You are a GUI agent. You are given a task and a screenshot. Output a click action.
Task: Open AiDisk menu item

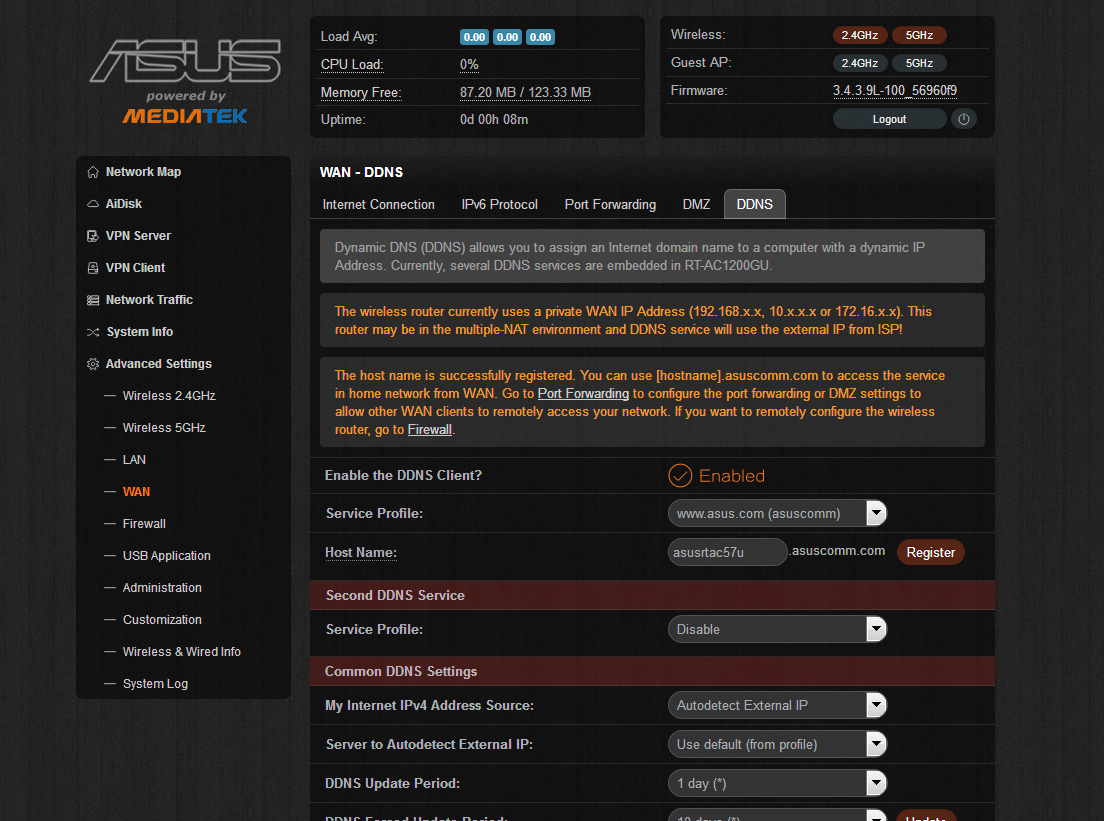coord(123,203)
